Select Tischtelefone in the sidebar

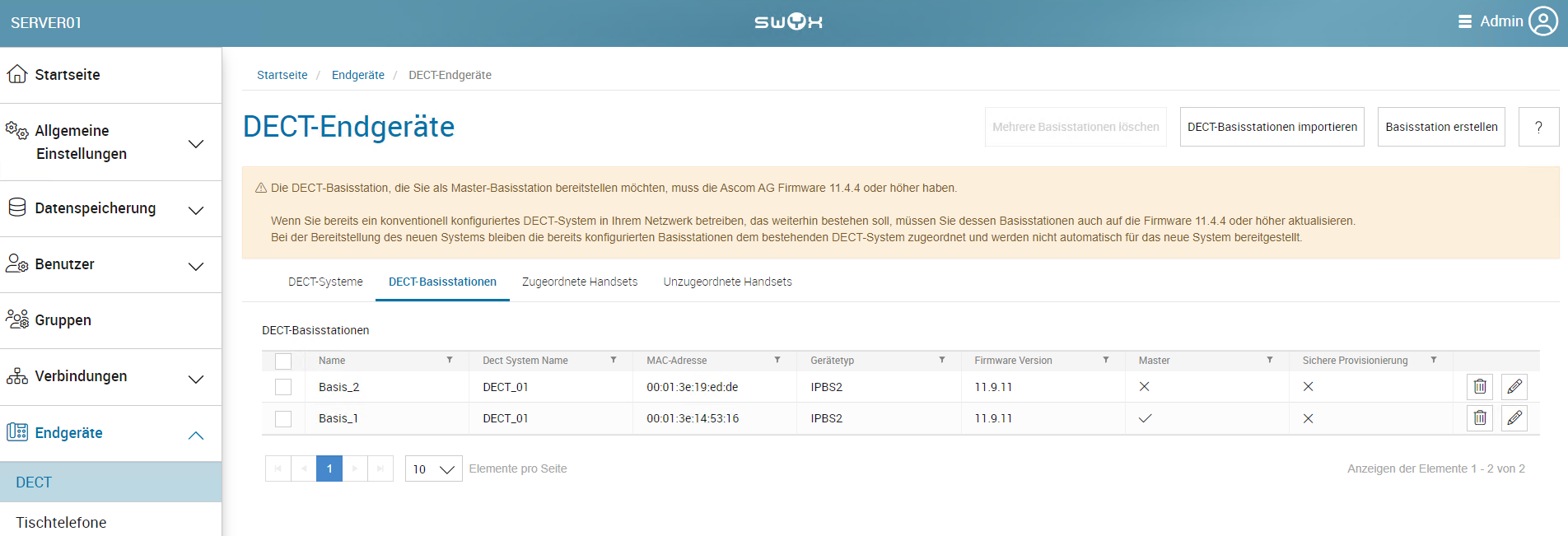point(61,522)
